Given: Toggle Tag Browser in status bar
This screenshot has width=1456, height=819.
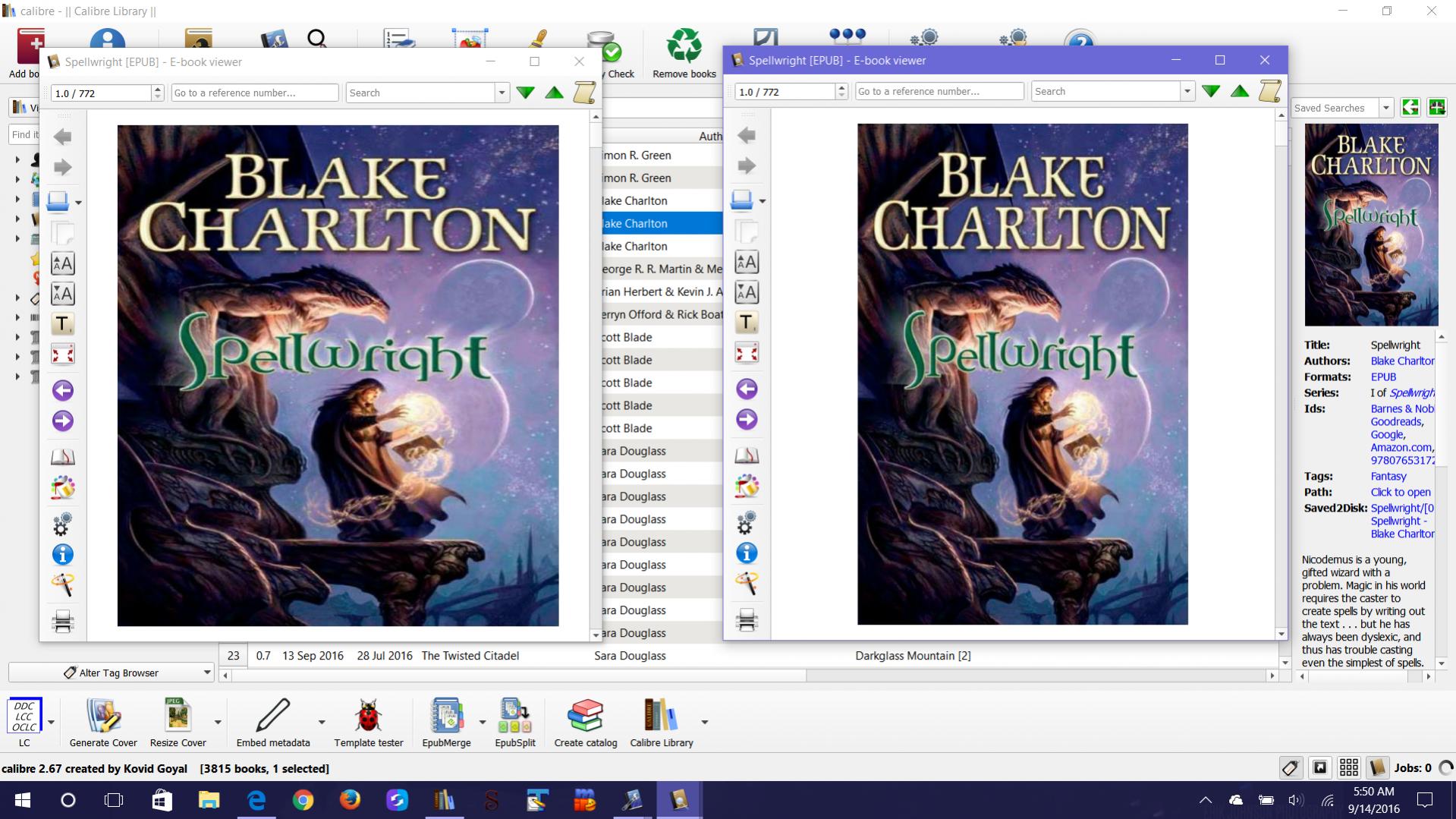Looking at the screenshot, I should [1291, 768].
